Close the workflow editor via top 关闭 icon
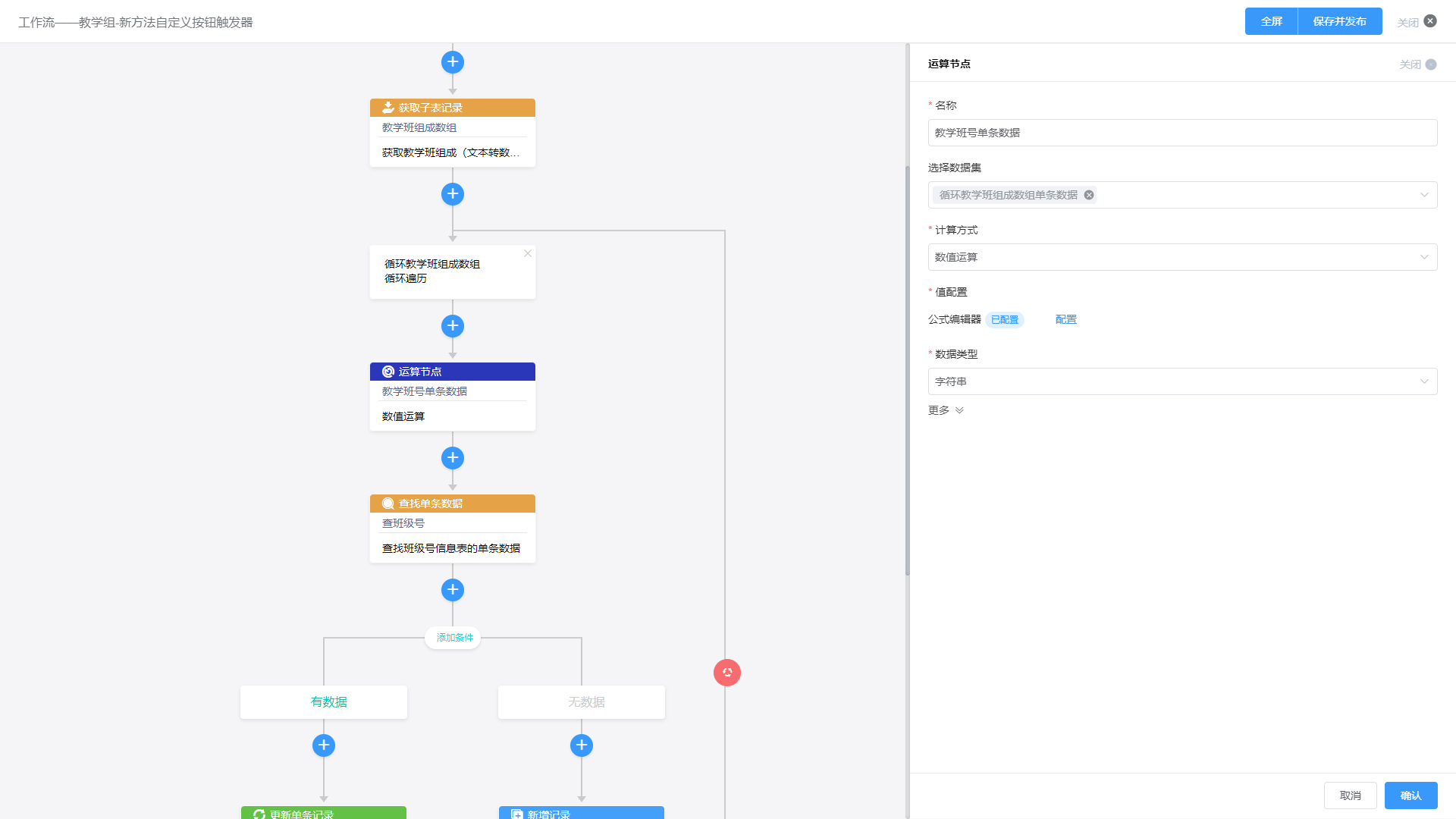 tap(1430, 21)
